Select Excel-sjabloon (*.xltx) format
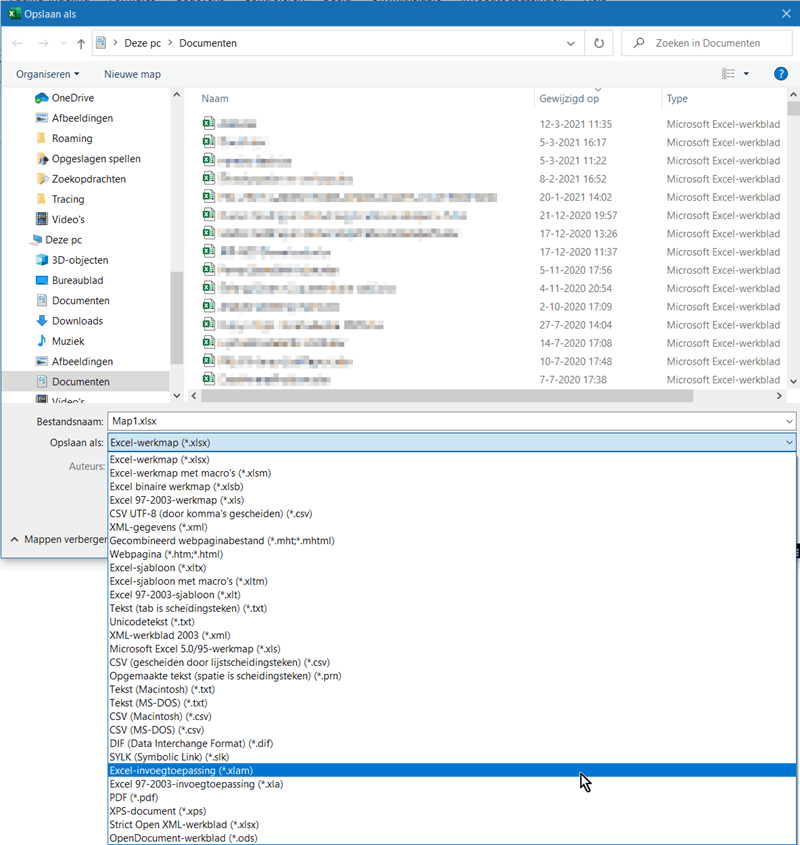 [157, 568]
